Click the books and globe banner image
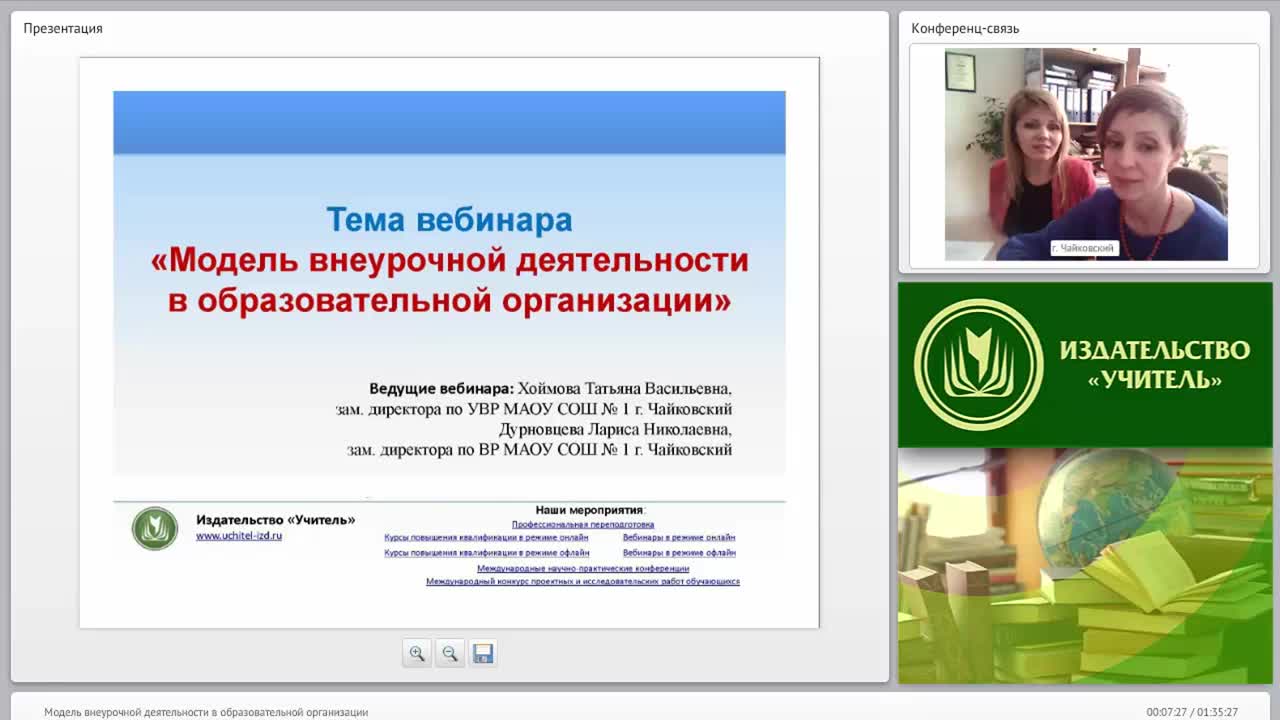This screenshot has height=720, width=1280. pyautogui.click(x=1084, y=566)
